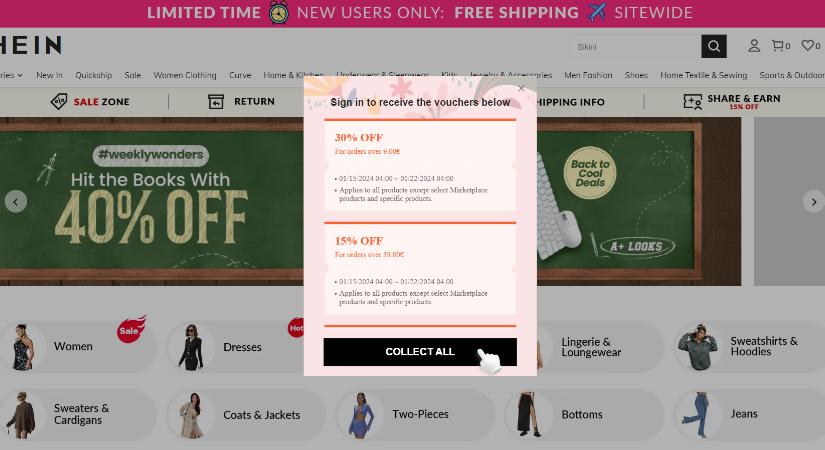Select the 30% OFF voucher
Image resolution: width=825 pixels, height=450 pixels.
[x=420, y=165]
